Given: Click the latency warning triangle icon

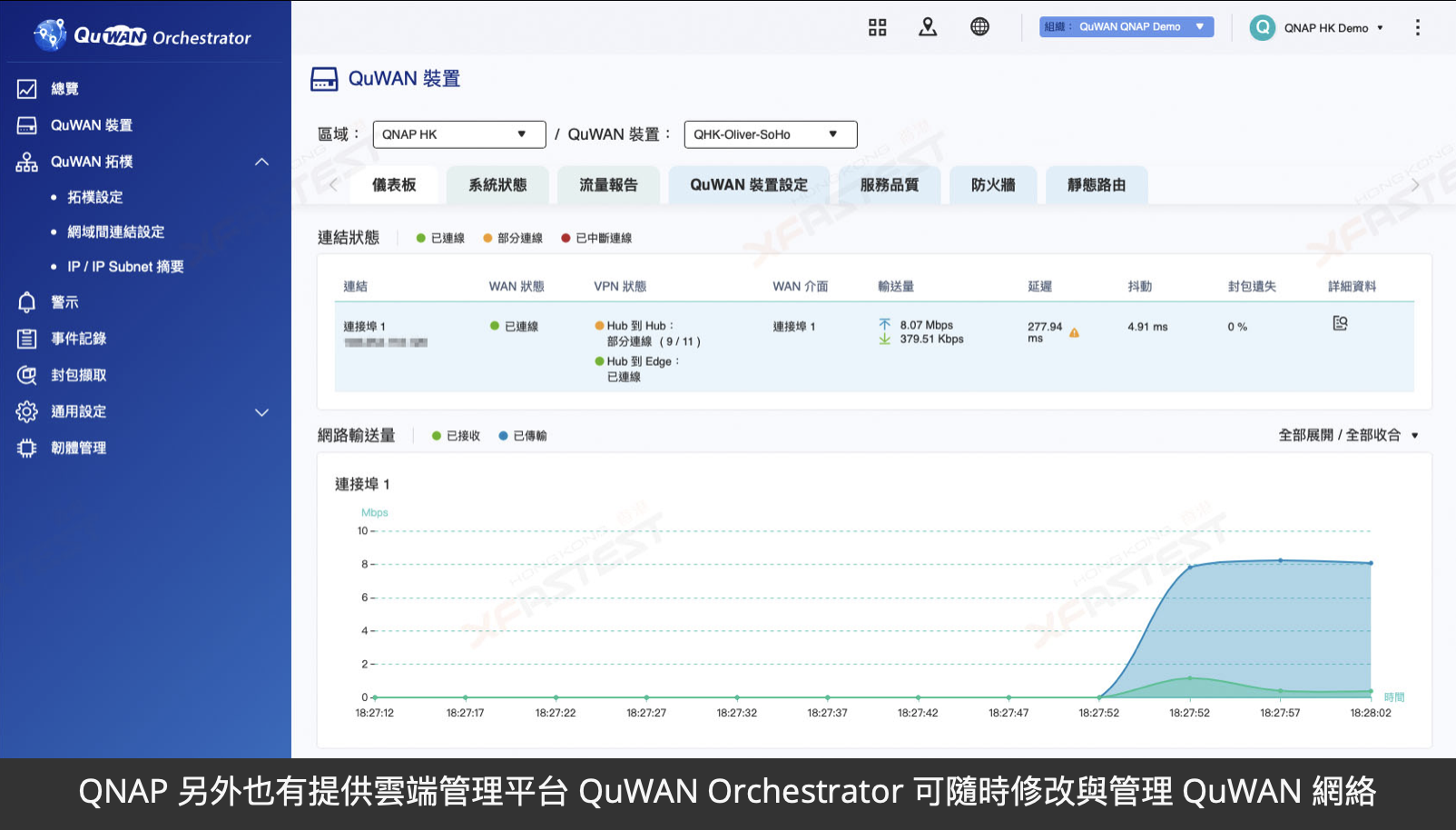Looking at the screenshot, I should 1074,333.
